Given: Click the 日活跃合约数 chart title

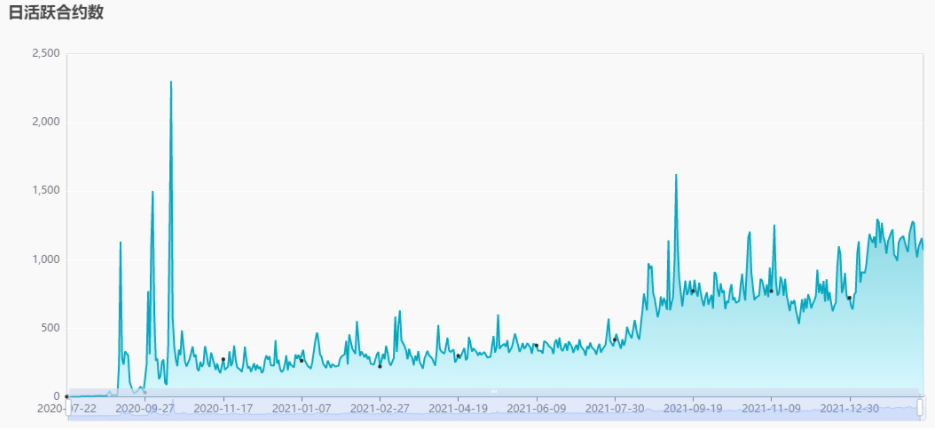Looking at the screenshot, I should coord(56,13).
